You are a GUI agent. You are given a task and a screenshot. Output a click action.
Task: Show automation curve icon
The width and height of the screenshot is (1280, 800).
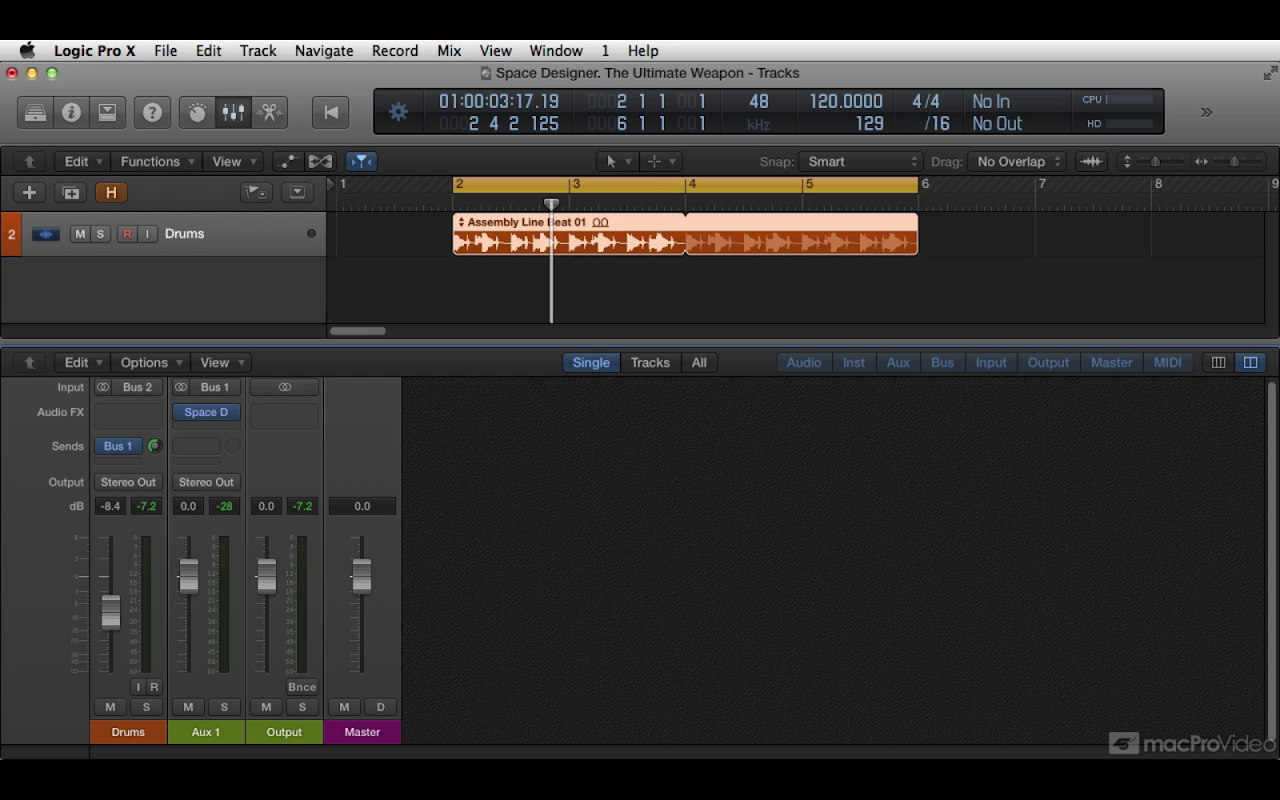(x=287, y=161)
